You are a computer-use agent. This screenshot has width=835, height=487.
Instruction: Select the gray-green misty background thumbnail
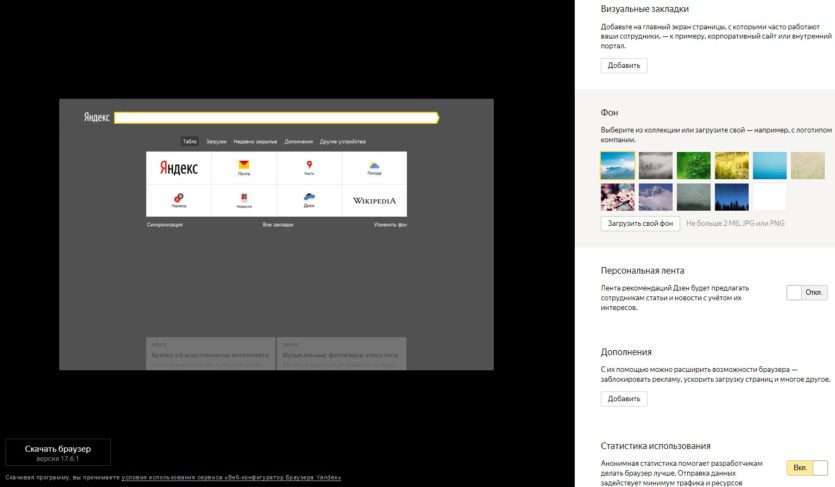click(x=693, y=197)
